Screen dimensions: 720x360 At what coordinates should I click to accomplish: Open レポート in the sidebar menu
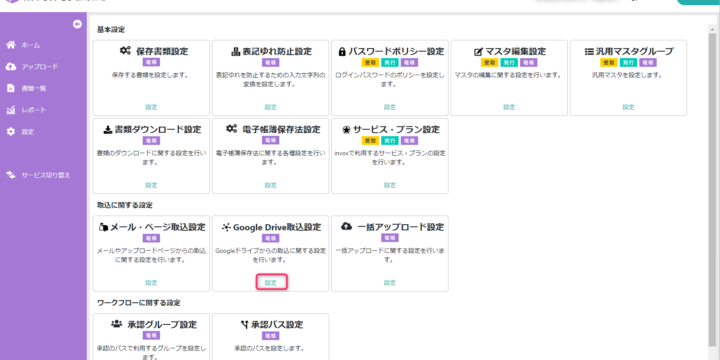[34, 110]
